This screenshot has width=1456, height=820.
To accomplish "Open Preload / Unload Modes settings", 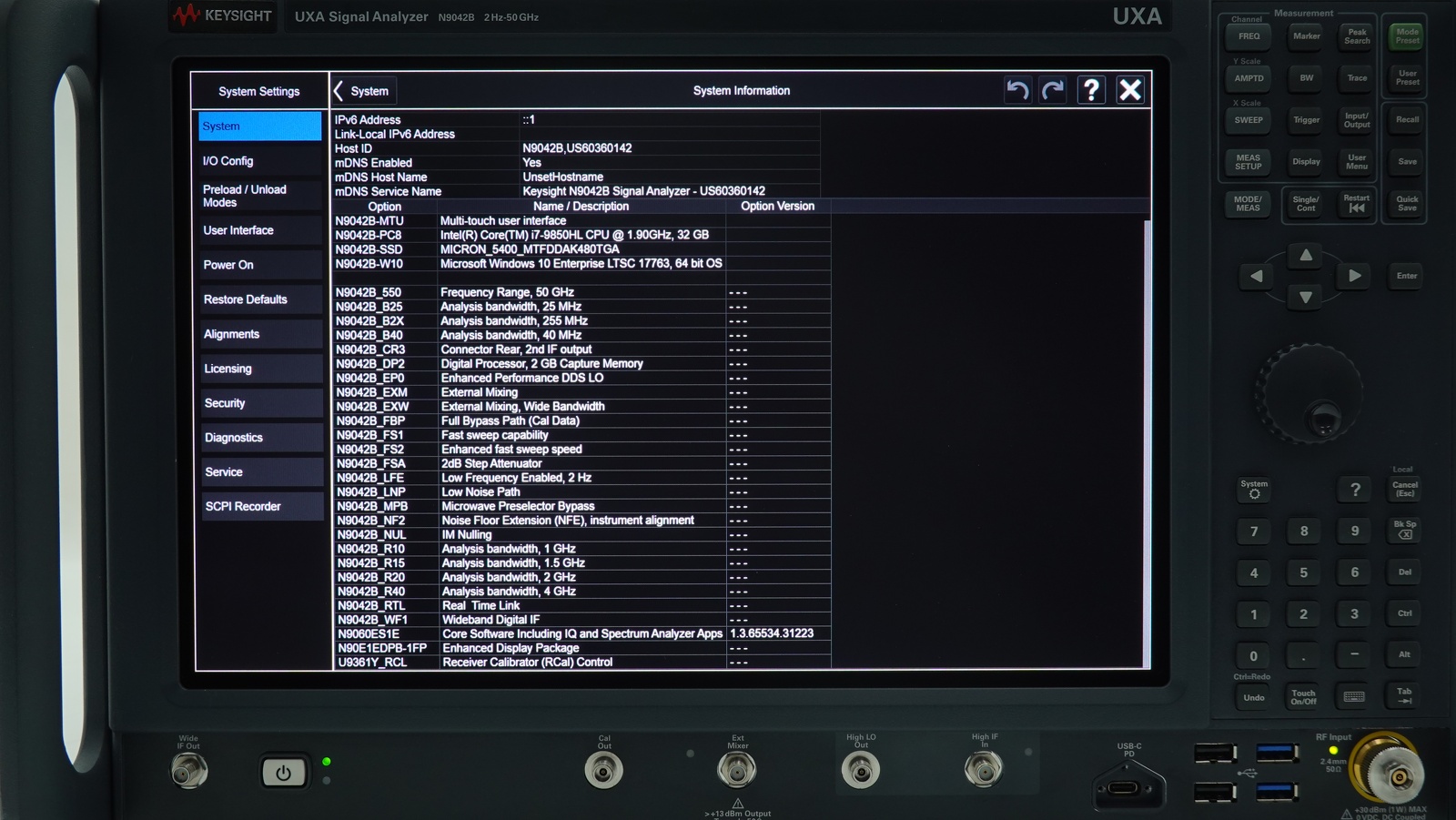I will pyautogui.click(x=259, y=196).
